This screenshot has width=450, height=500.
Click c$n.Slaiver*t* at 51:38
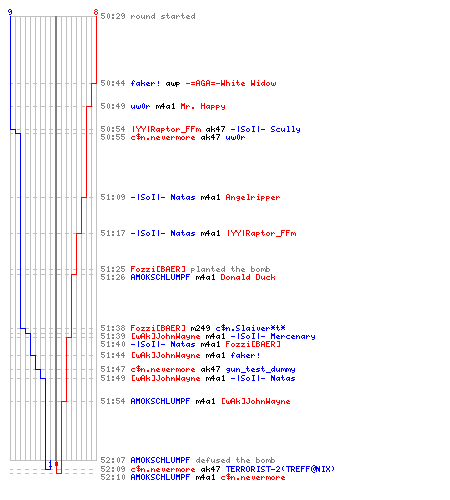click(250, 328)
